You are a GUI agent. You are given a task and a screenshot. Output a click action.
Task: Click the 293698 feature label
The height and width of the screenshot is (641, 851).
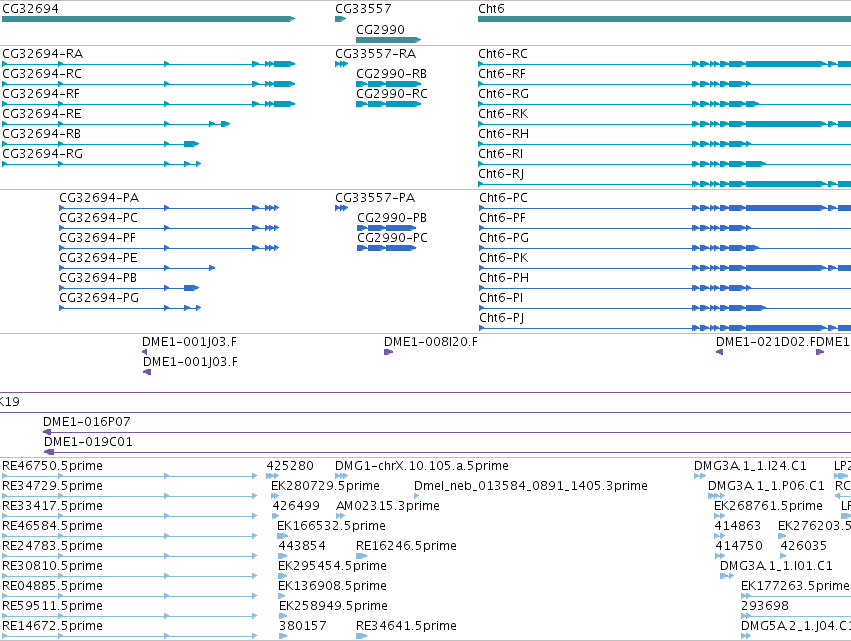click(765, 606)
